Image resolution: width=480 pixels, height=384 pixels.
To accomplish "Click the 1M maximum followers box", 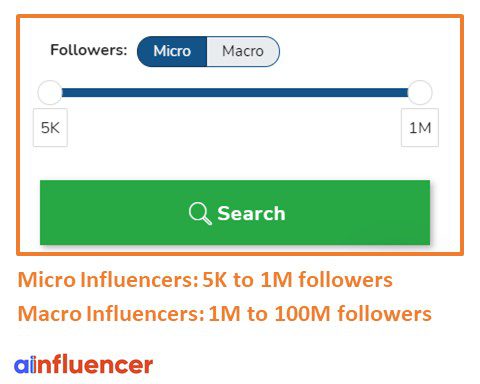I will pyautogui.click(x=420, y=128).
